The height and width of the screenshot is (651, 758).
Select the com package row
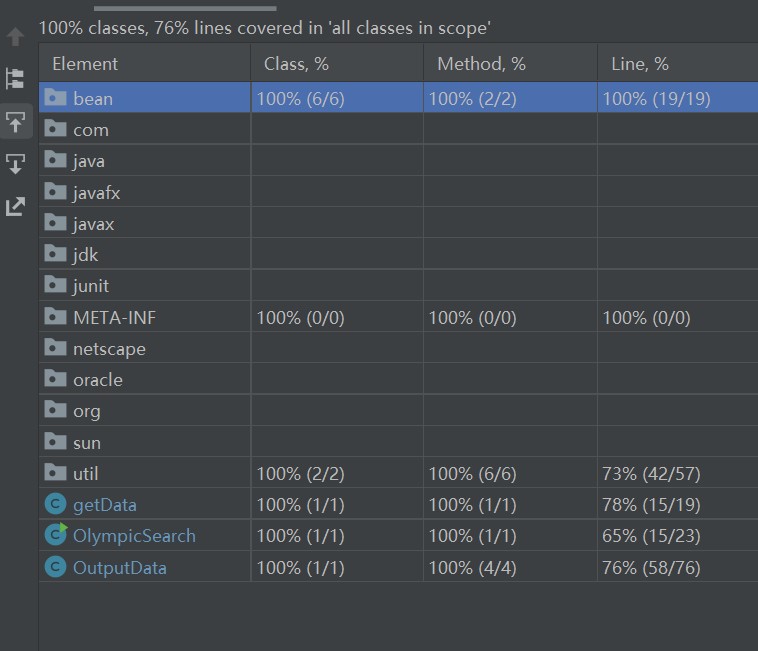(398, 129)
